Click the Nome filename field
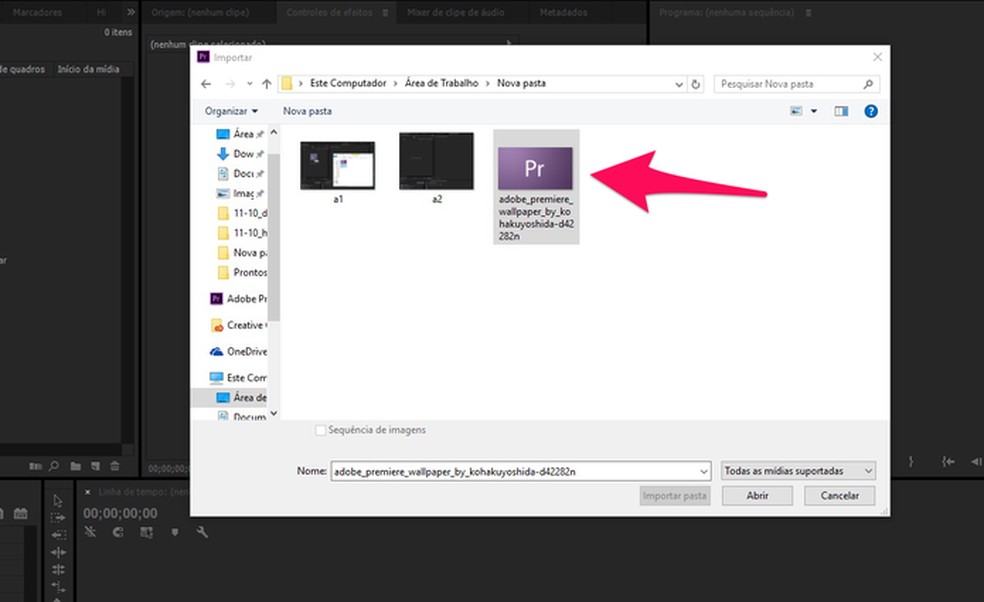 520,471
